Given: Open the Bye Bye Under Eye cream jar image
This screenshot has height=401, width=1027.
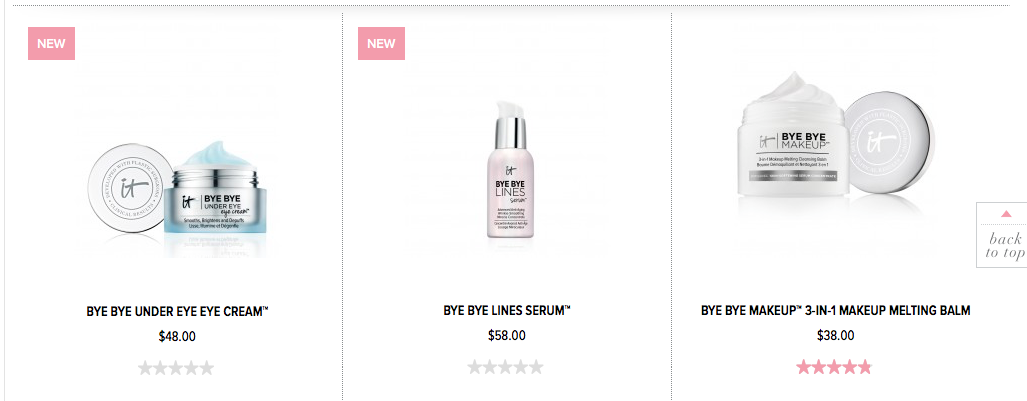Looking at the screenshot, I should click(176, 190).
